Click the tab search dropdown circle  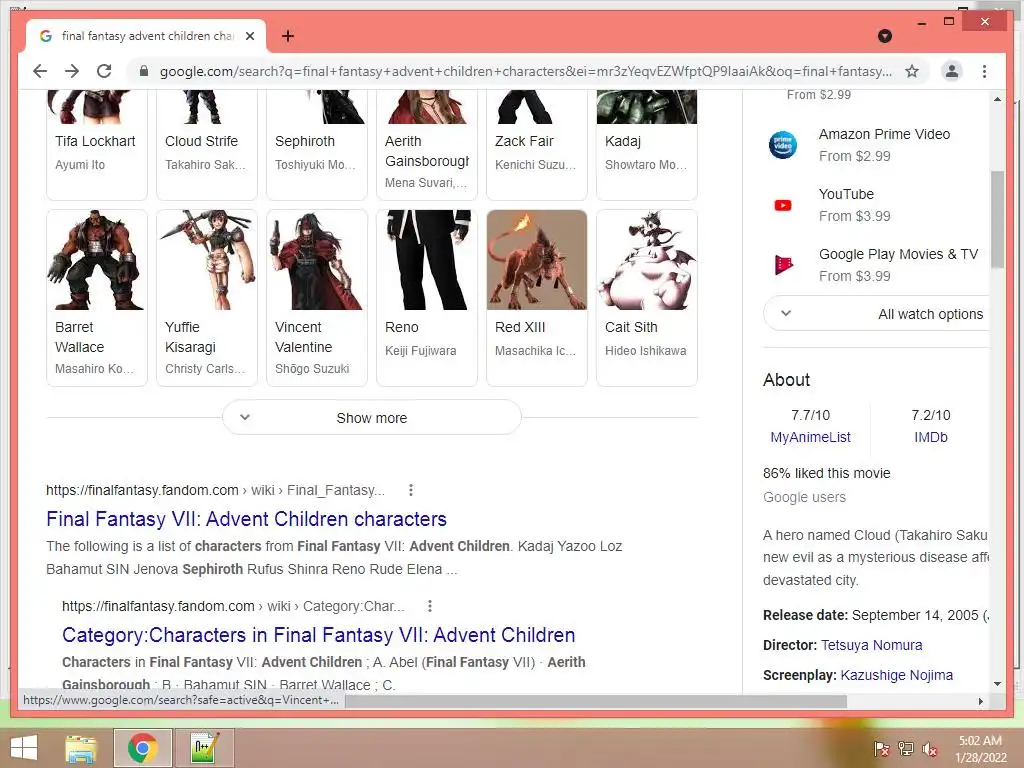click(885, 36)
